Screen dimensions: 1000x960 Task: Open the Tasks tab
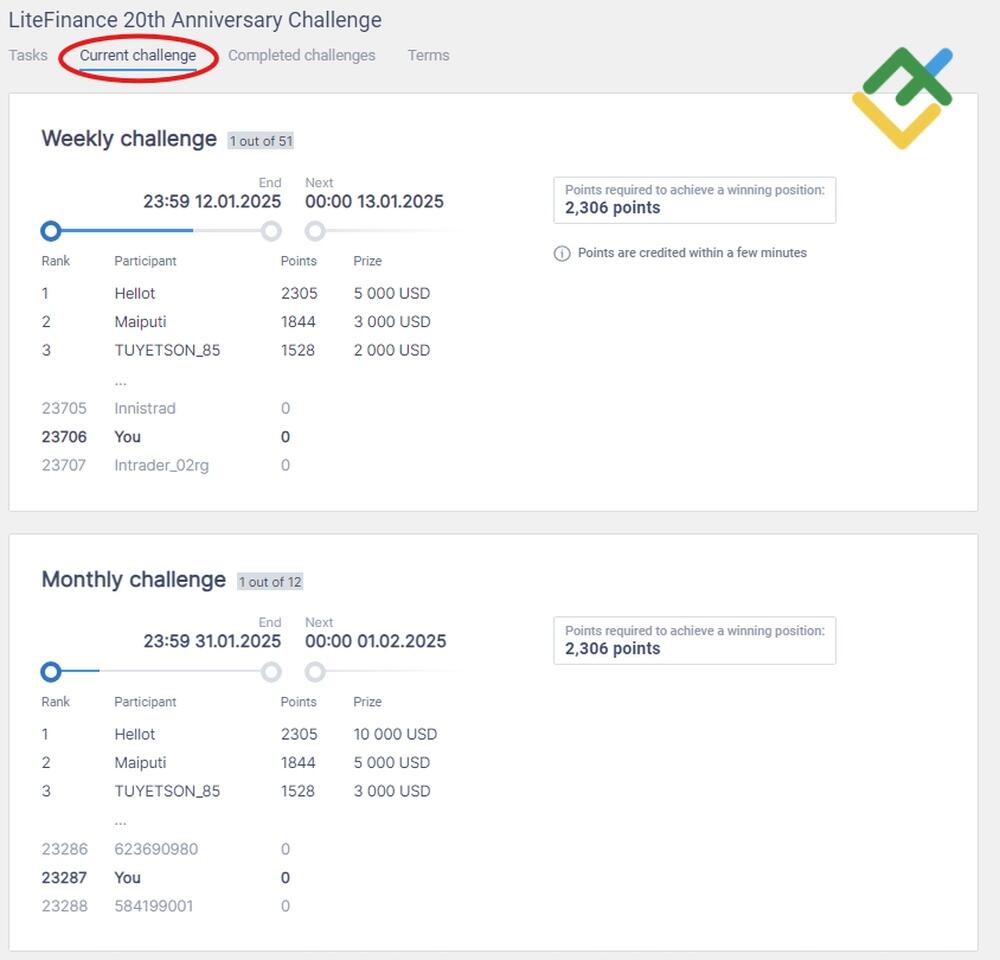(x=28, y=55)
